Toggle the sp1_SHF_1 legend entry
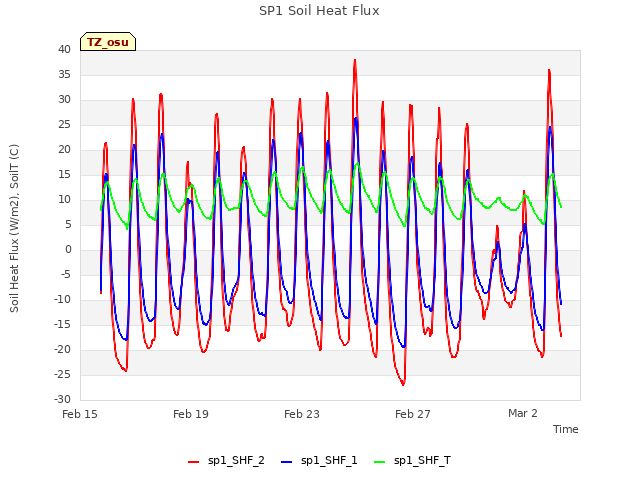640x480 pixels. pos(319,460)
